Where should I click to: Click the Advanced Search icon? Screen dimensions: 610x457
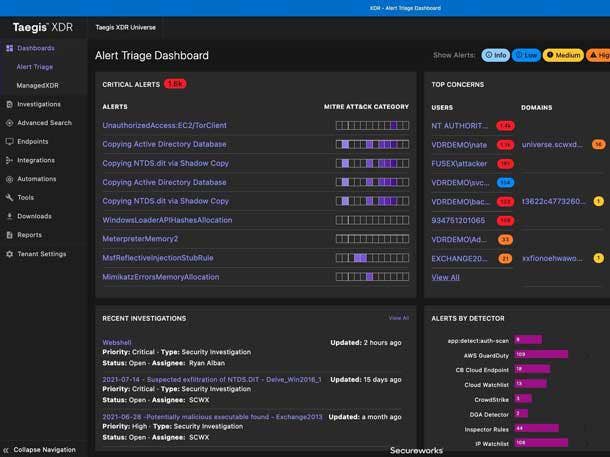point(9,123)
